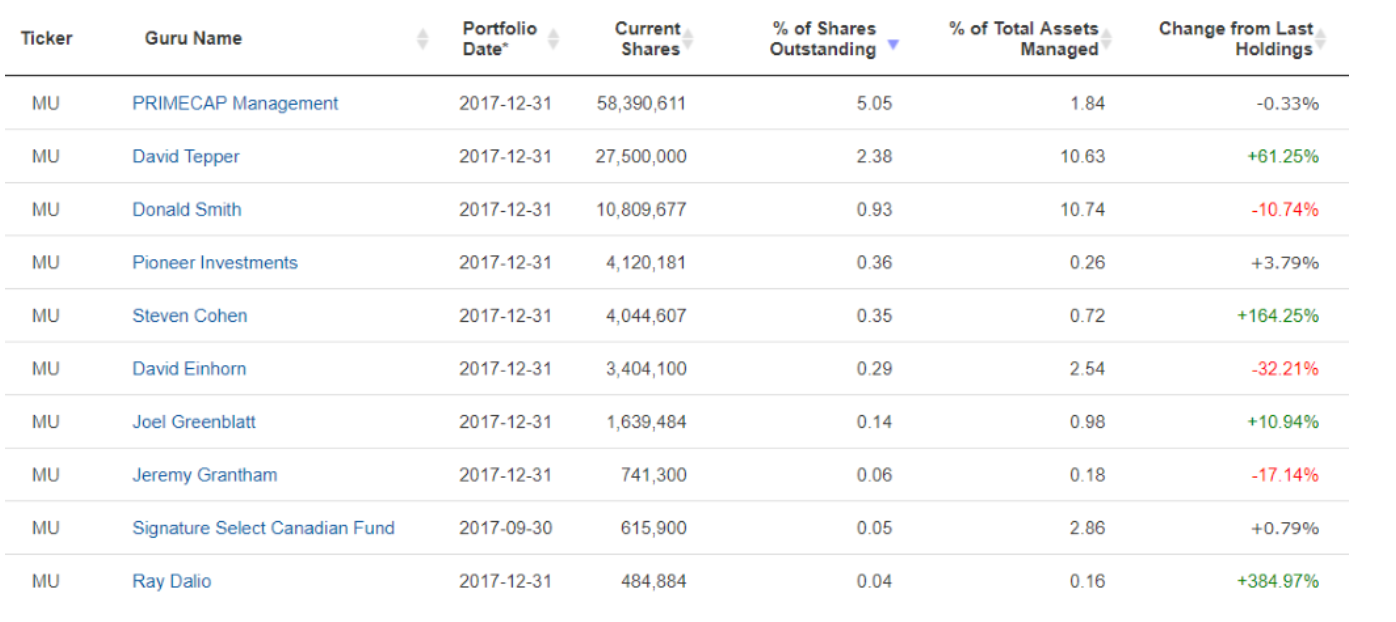The width and height of the screenshot is (1396, 622).
Task: Open David Einhorn's profile
Action: coord(189,368)
